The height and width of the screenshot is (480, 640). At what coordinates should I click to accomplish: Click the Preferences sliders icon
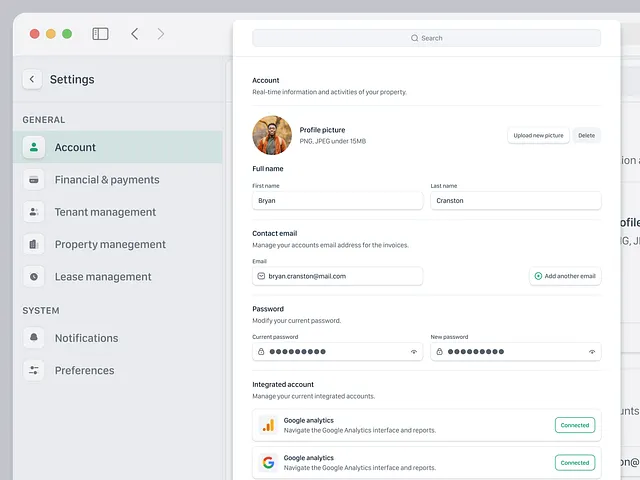pyautogui.click(x=34, y=370)
